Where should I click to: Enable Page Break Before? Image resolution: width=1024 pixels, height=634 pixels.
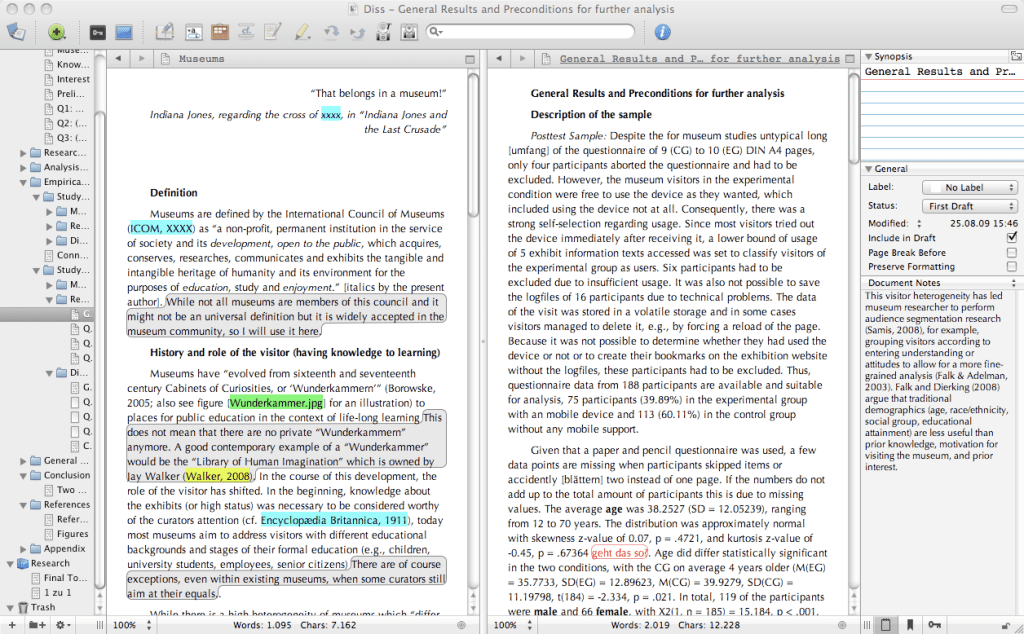pyautogui.click(x=1012, y=253)
